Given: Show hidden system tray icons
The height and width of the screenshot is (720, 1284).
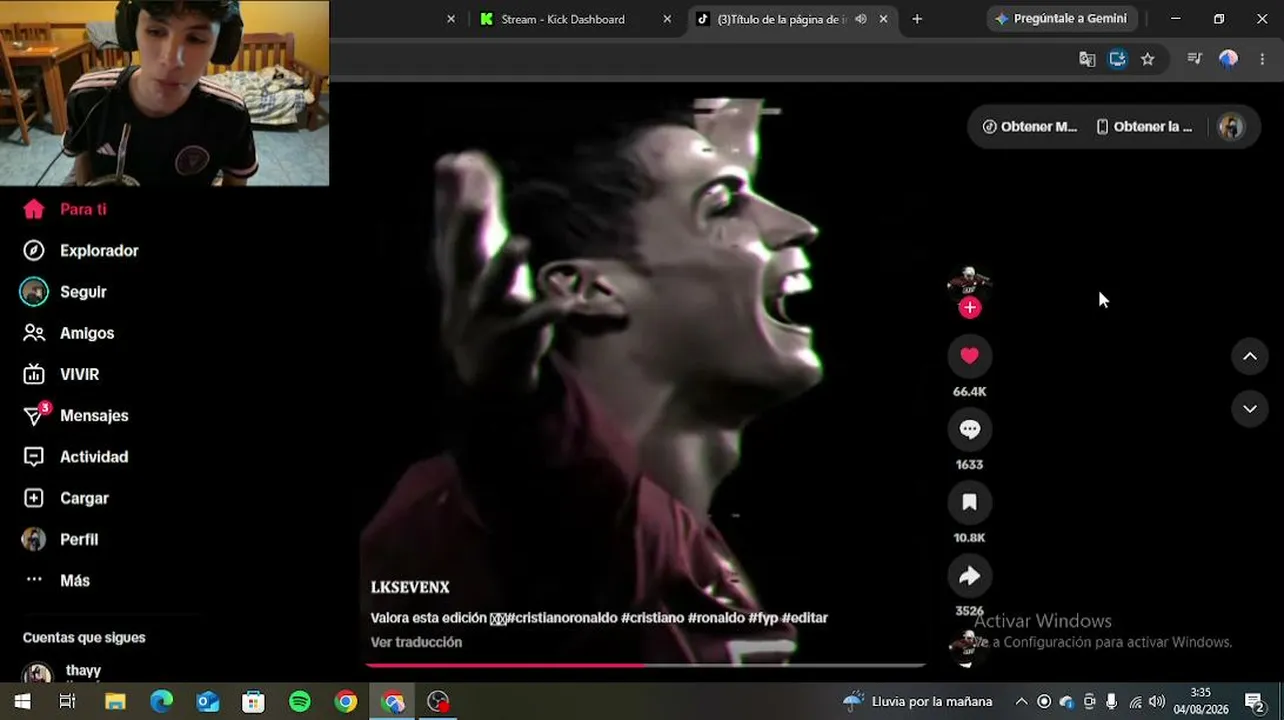Looking at the screenshot, I should coord(1021,702).
